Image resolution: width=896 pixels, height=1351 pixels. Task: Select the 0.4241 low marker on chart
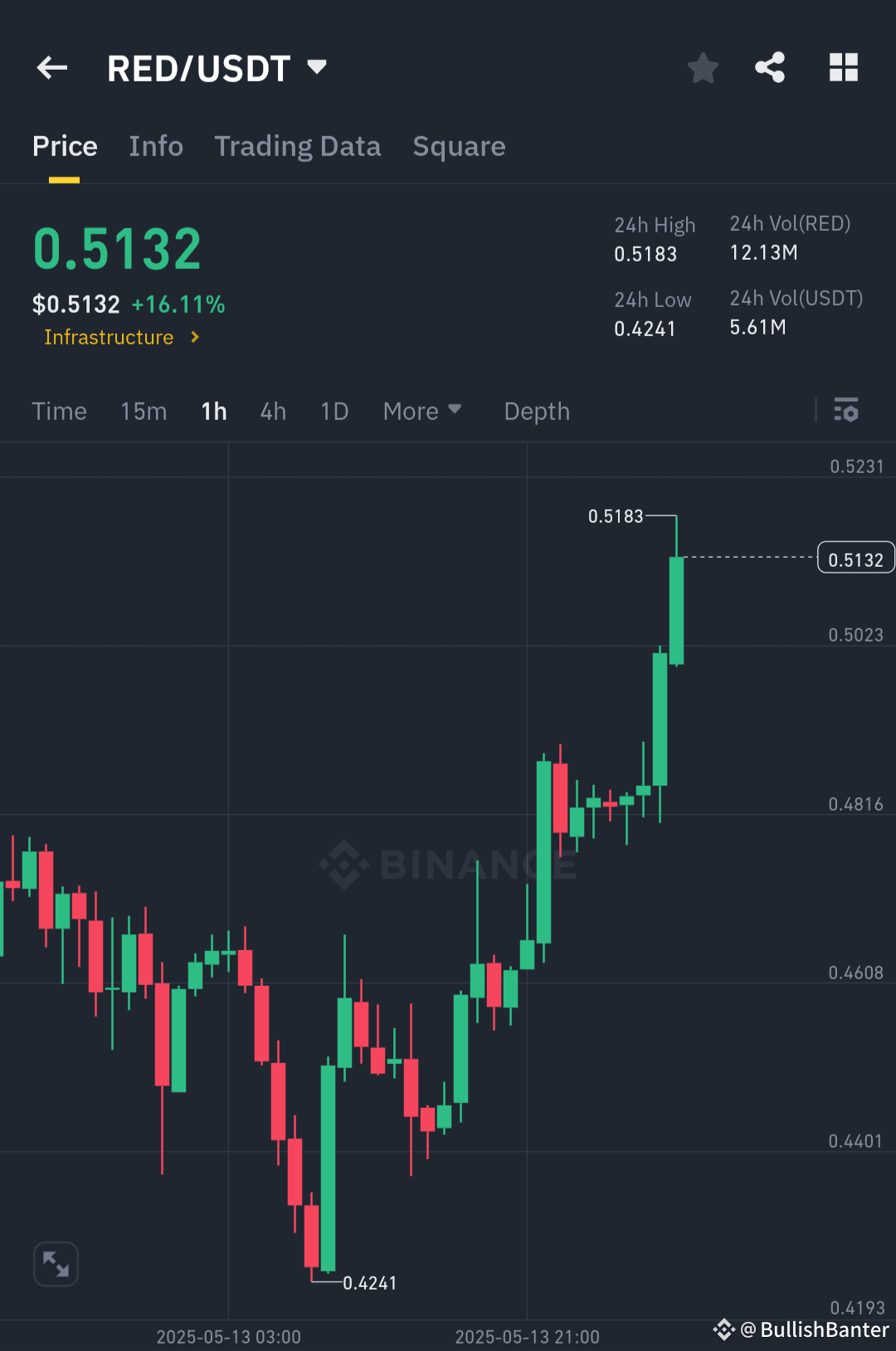pos(369,1282)
